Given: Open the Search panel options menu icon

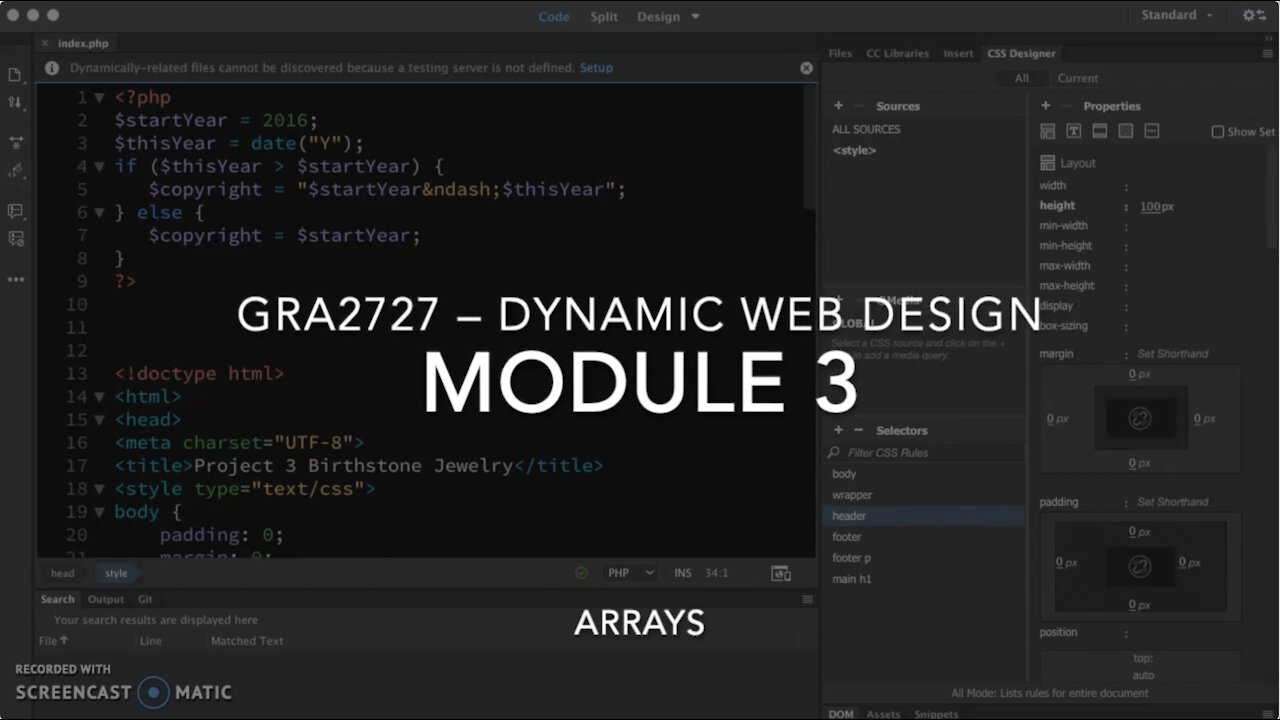Looking at the screenshot, I should click(807, 600).
